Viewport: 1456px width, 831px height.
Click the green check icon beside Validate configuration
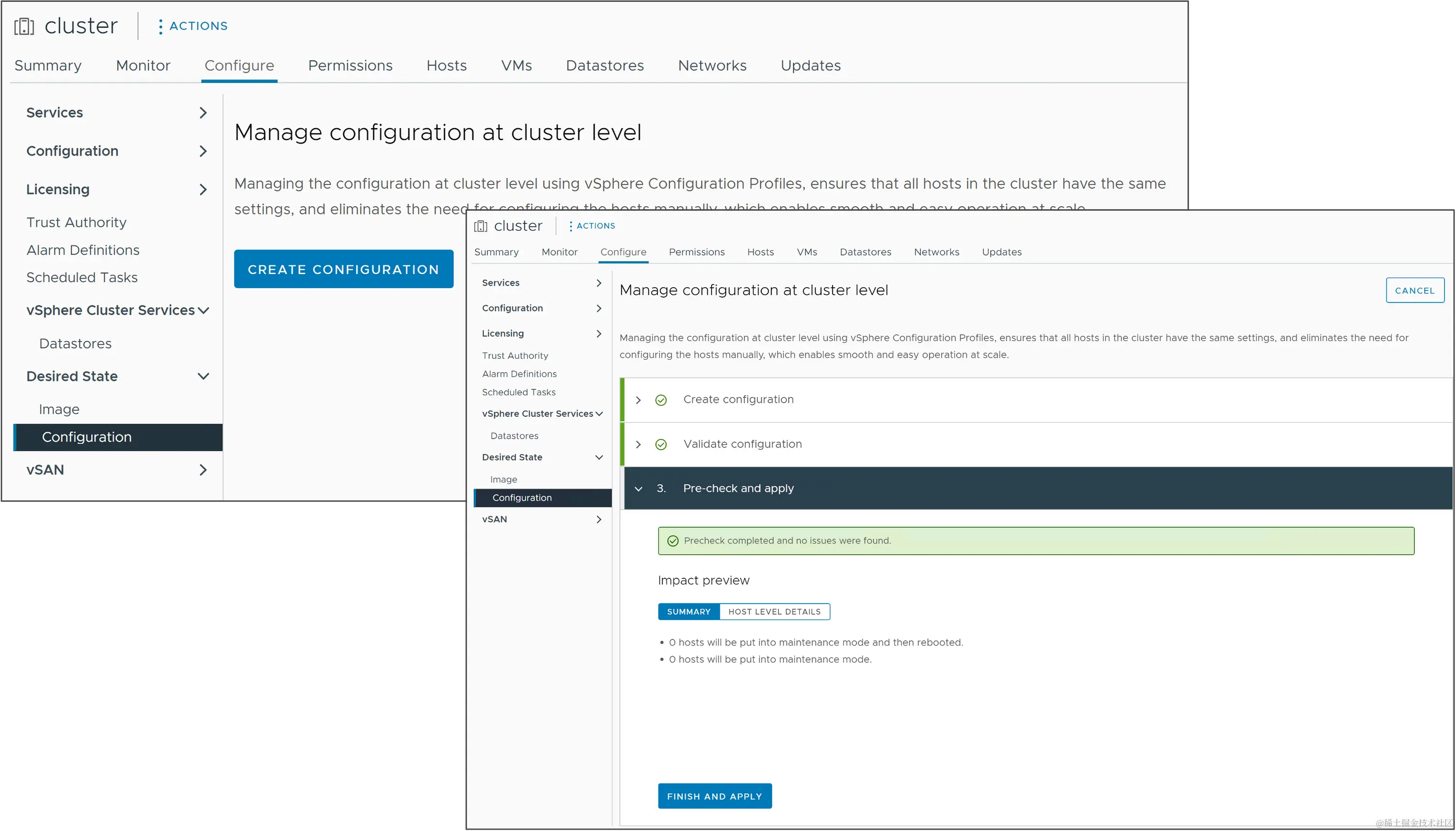[x=661, y=444]
